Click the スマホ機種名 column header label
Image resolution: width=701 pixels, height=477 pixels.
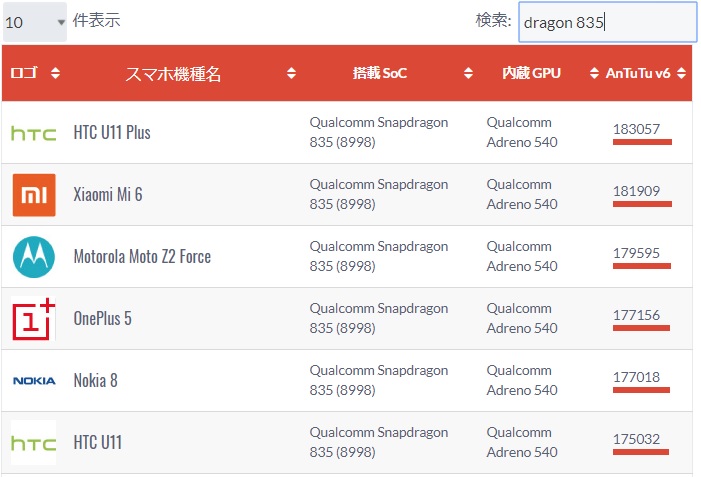click(x=173, y=74)
